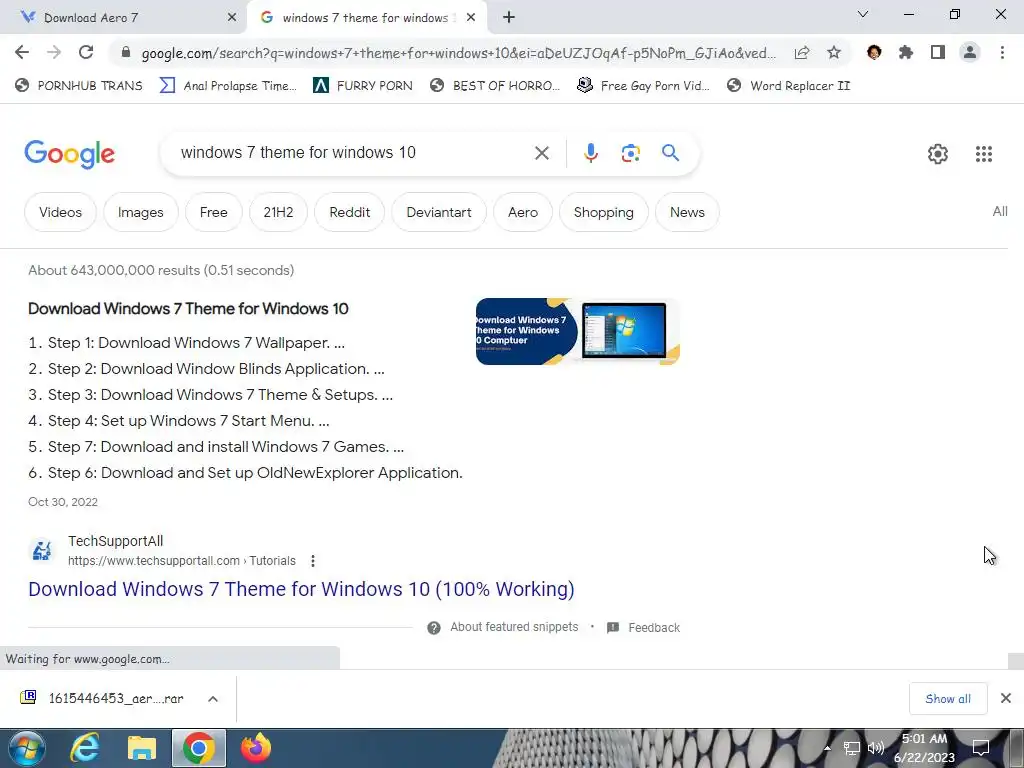Image resolution: width=1024 pixels, height=768 pixels.
Task: Click the address bar URL
Action: (458, 53)
